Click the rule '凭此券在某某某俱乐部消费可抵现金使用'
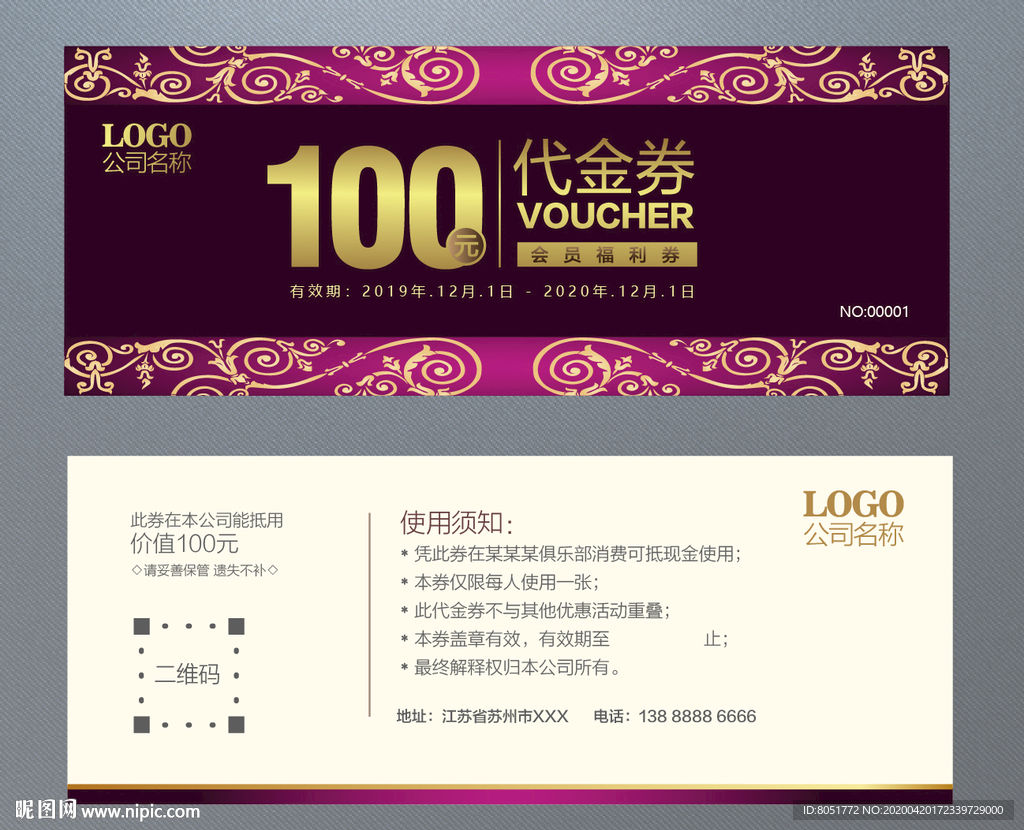1024x830 pixels. (577, 554)
